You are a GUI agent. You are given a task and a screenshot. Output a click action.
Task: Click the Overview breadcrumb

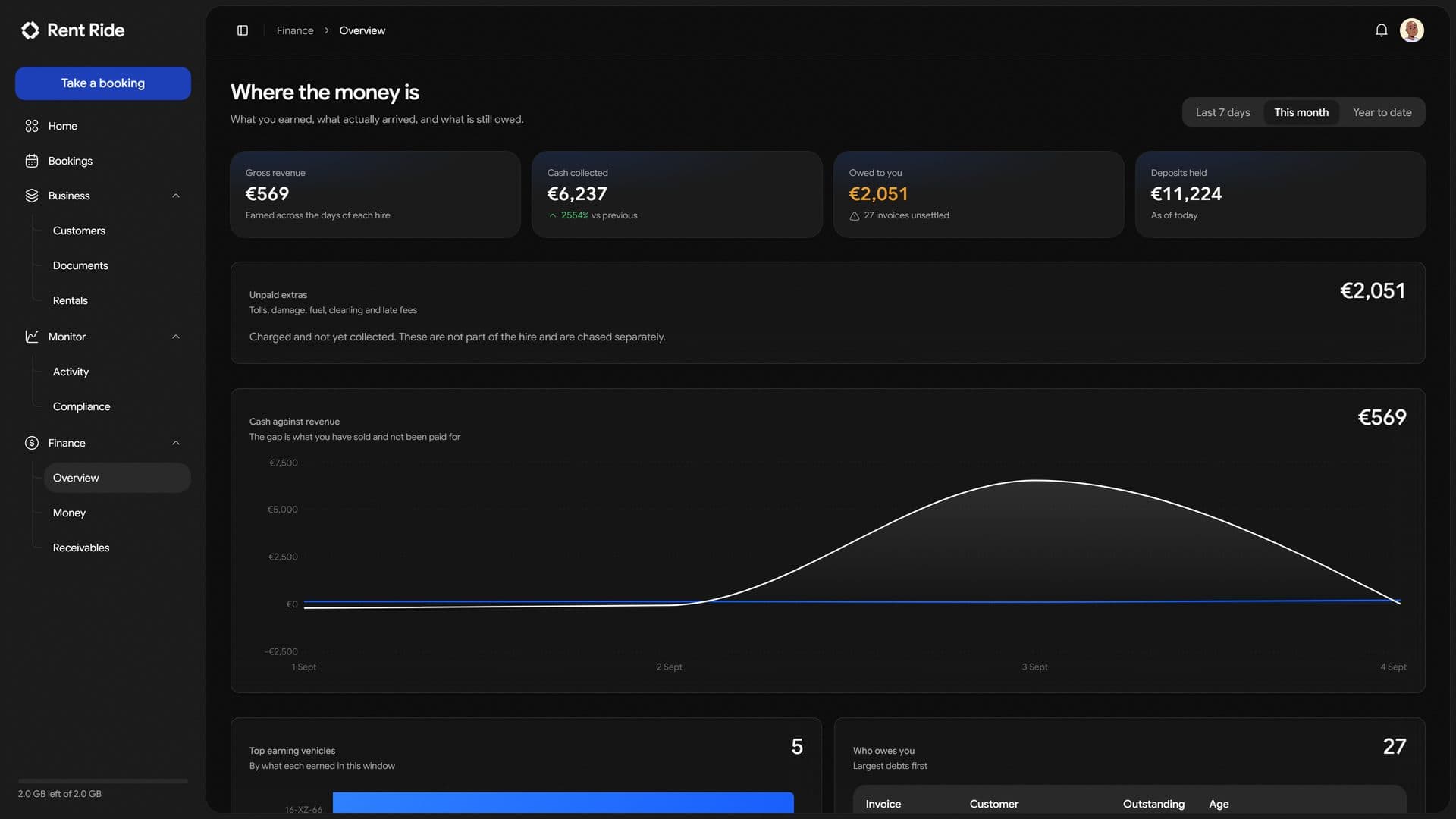tap(362, 30)
